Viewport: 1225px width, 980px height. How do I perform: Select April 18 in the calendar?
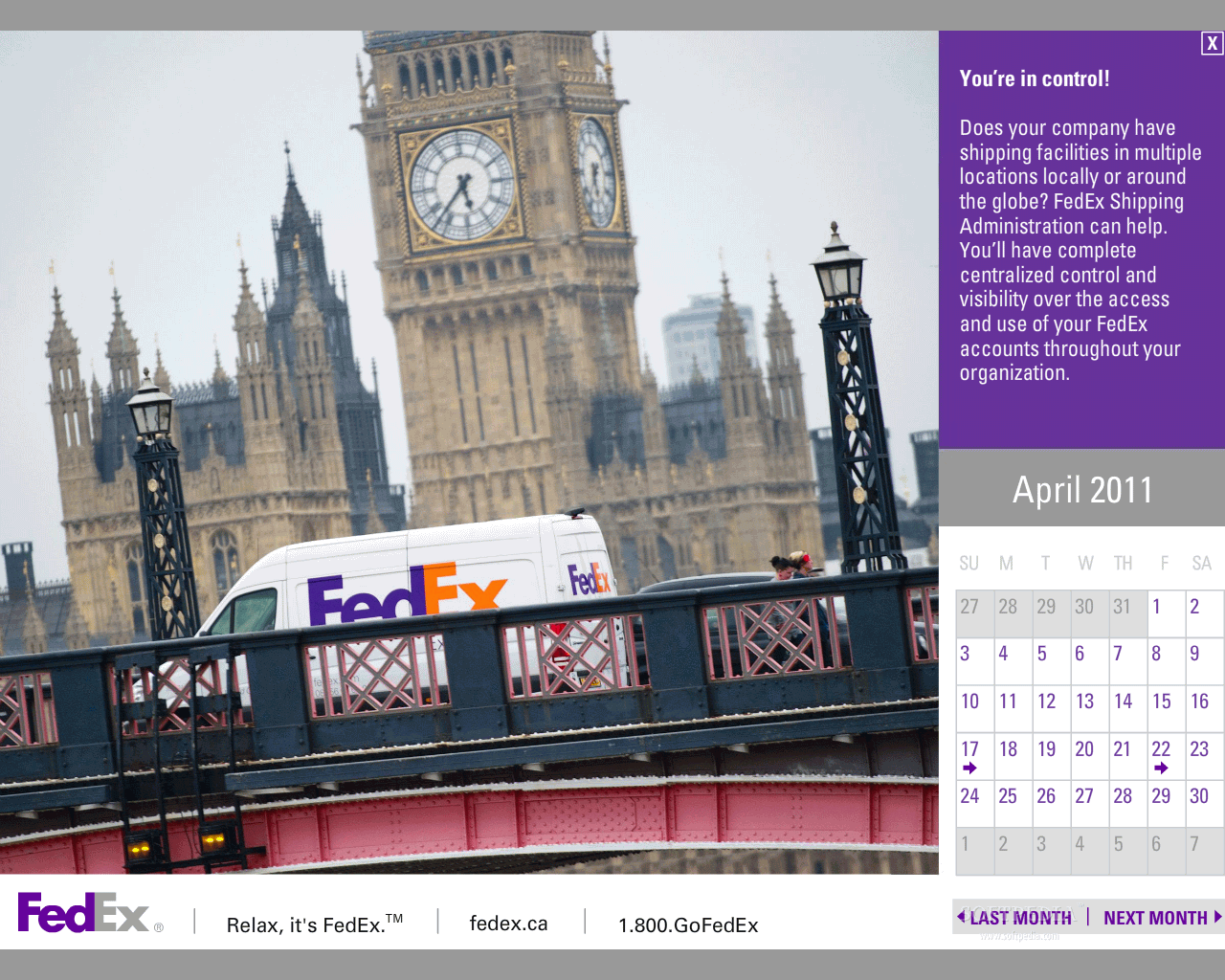click(1013, 756)
